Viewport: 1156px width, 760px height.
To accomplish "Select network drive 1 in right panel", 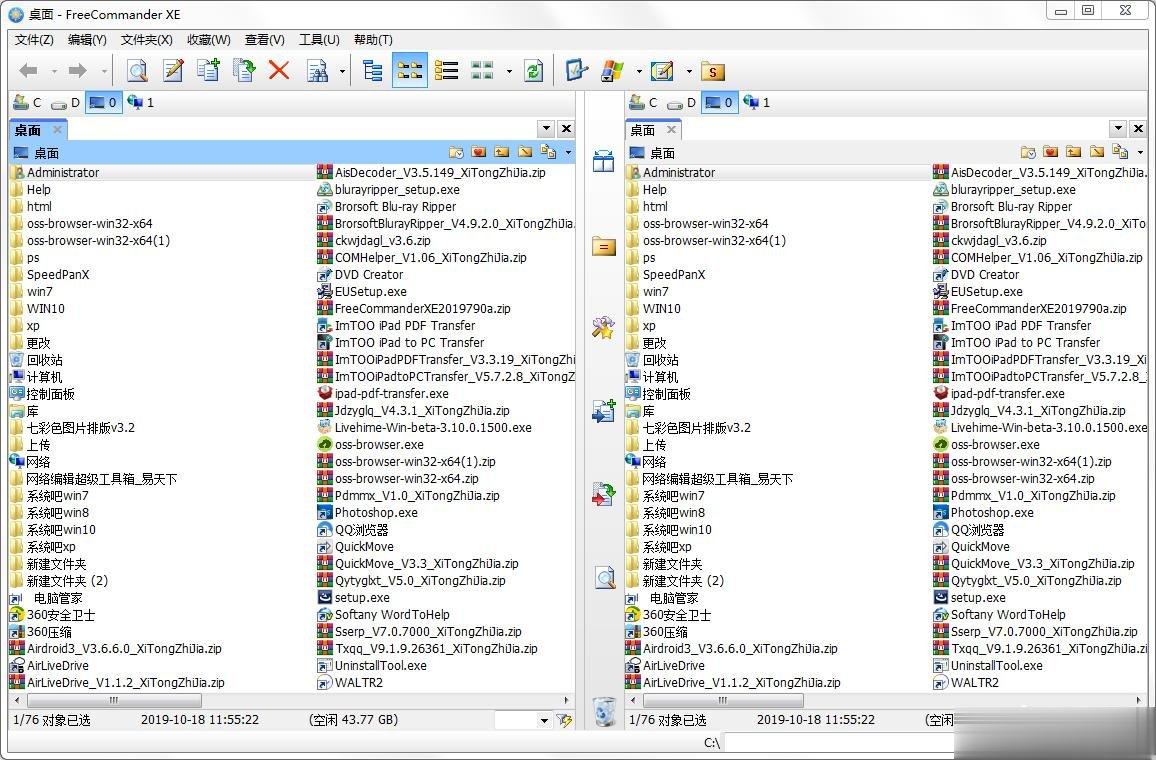I will (756, 102).
